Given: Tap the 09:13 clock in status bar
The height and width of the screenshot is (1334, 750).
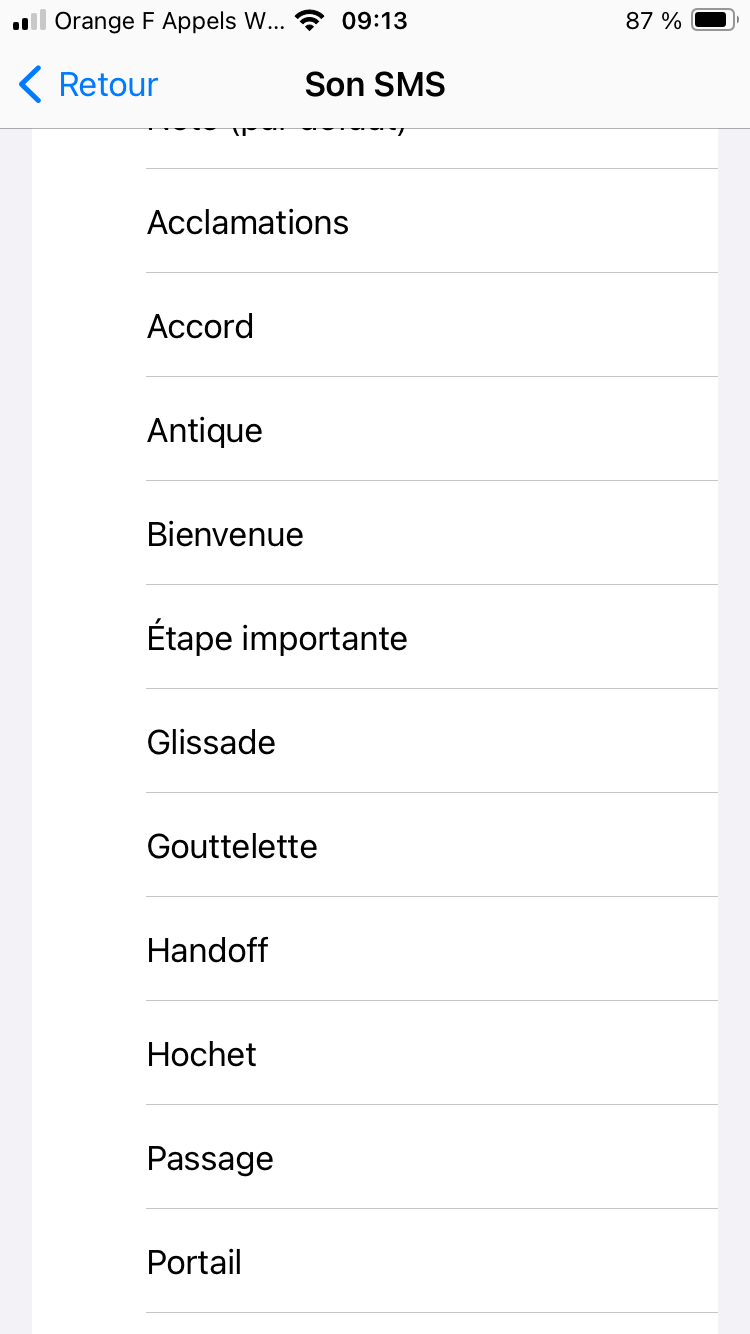Looking at the screenshot, I should click(x=375, y=21).
